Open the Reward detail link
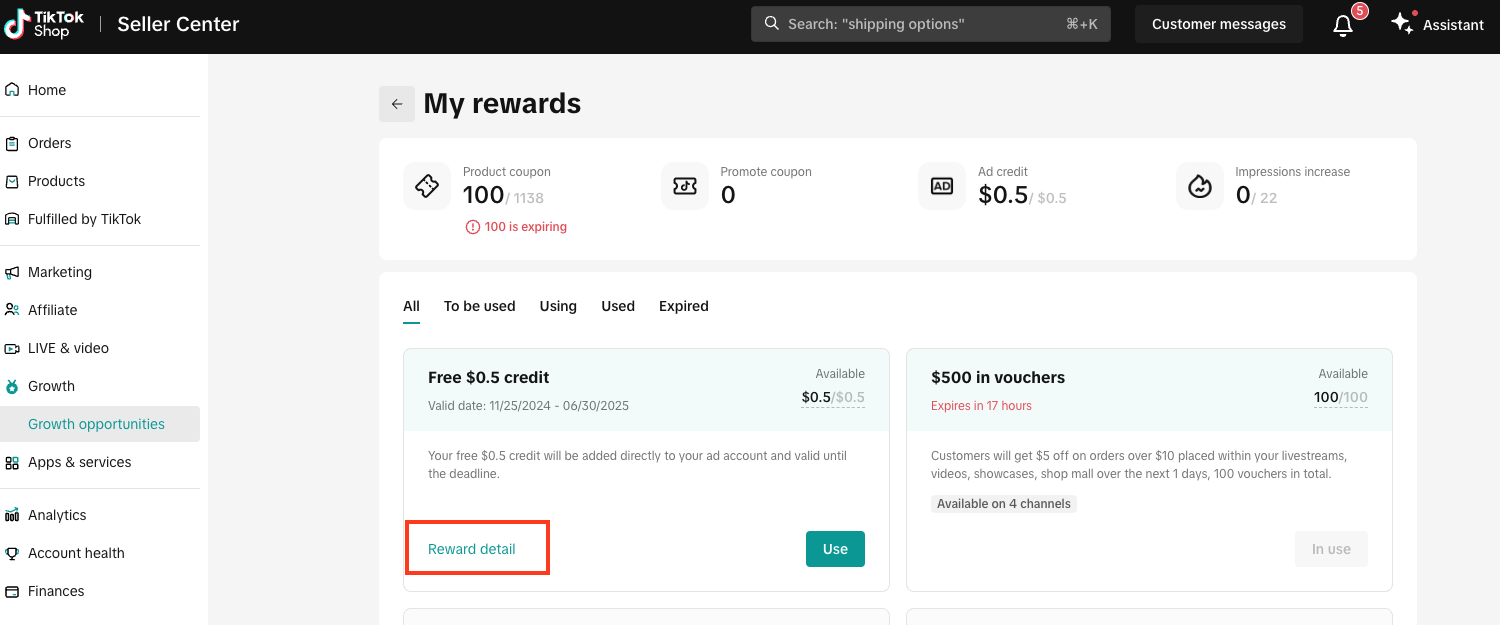Image resolution: width=1500 pixels, height=625 pixels. click(472, 549)
